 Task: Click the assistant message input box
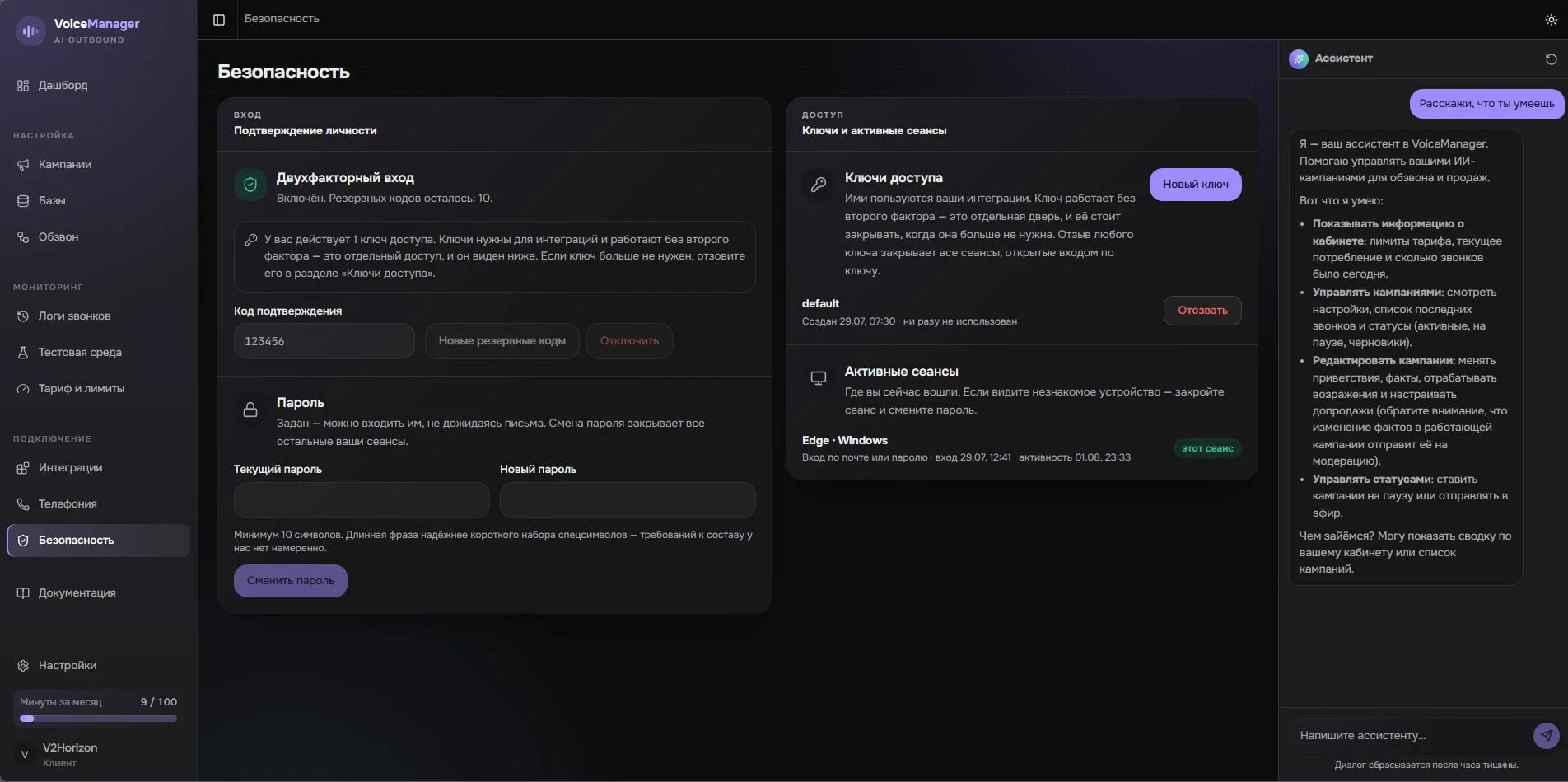[1410, 735]
